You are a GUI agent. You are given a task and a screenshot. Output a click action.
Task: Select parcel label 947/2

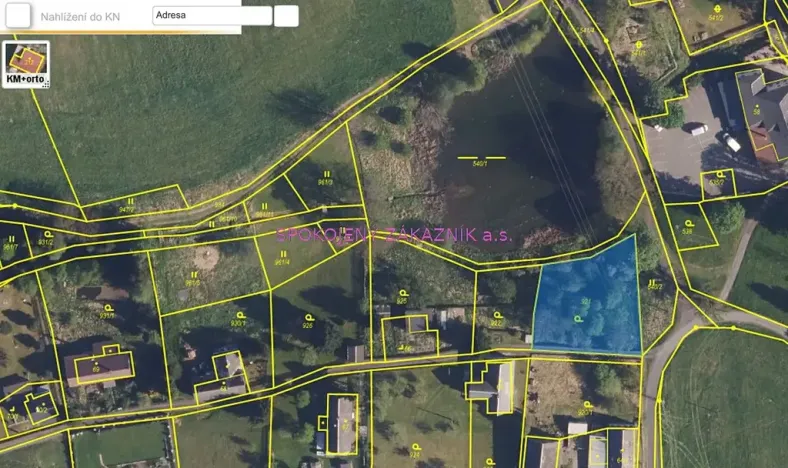(127, 209)
